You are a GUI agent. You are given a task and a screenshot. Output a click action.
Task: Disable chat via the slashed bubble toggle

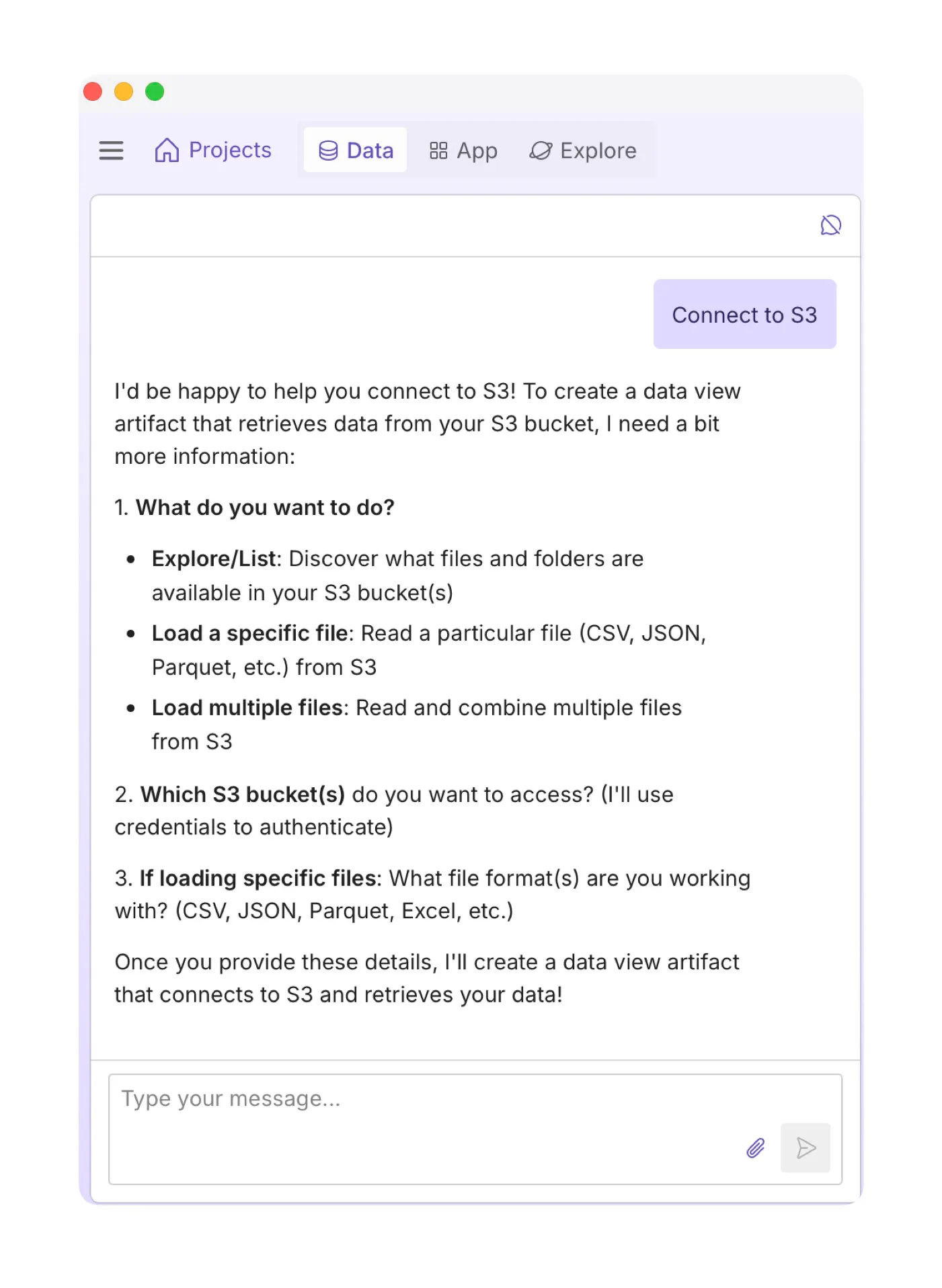[831, 225]
